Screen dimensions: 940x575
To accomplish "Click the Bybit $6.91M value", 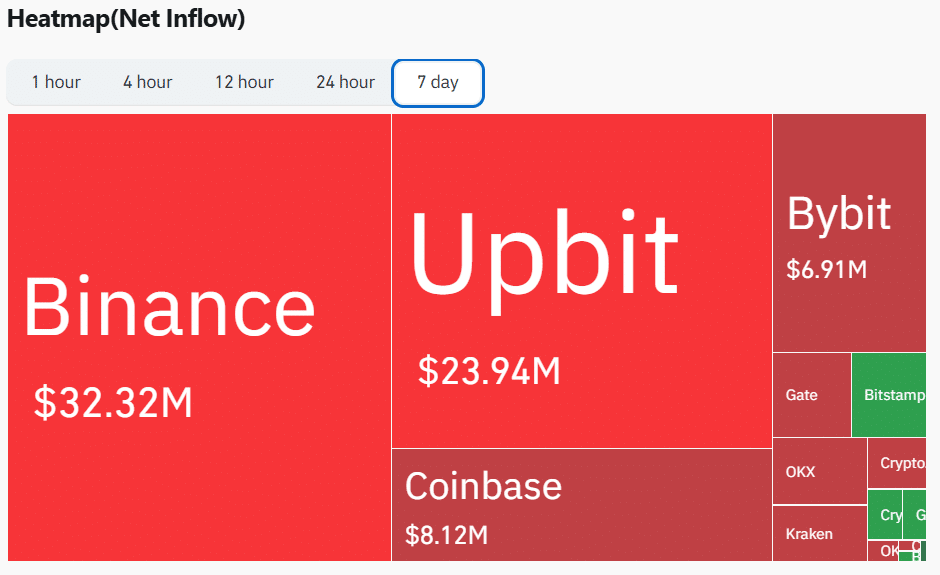I will pyautogui.click(x=827, y=269).
